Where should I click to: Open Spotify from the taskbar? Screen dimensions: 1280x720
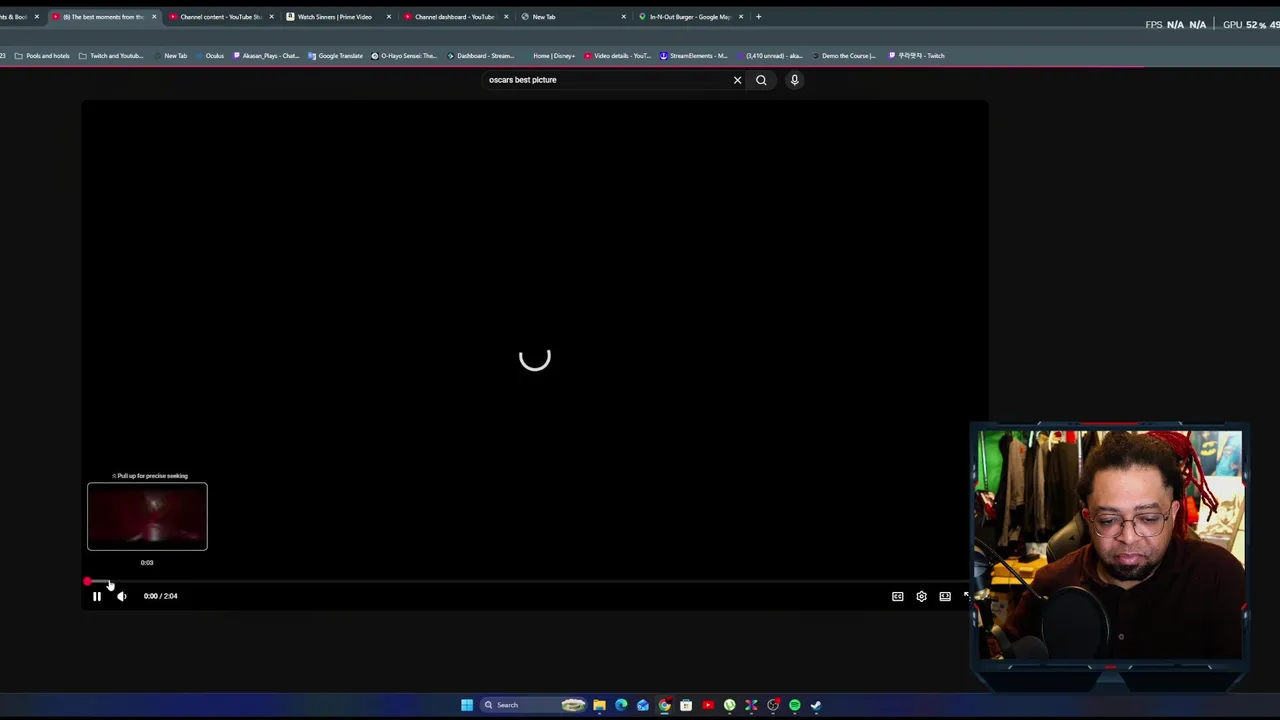point(795,705)
